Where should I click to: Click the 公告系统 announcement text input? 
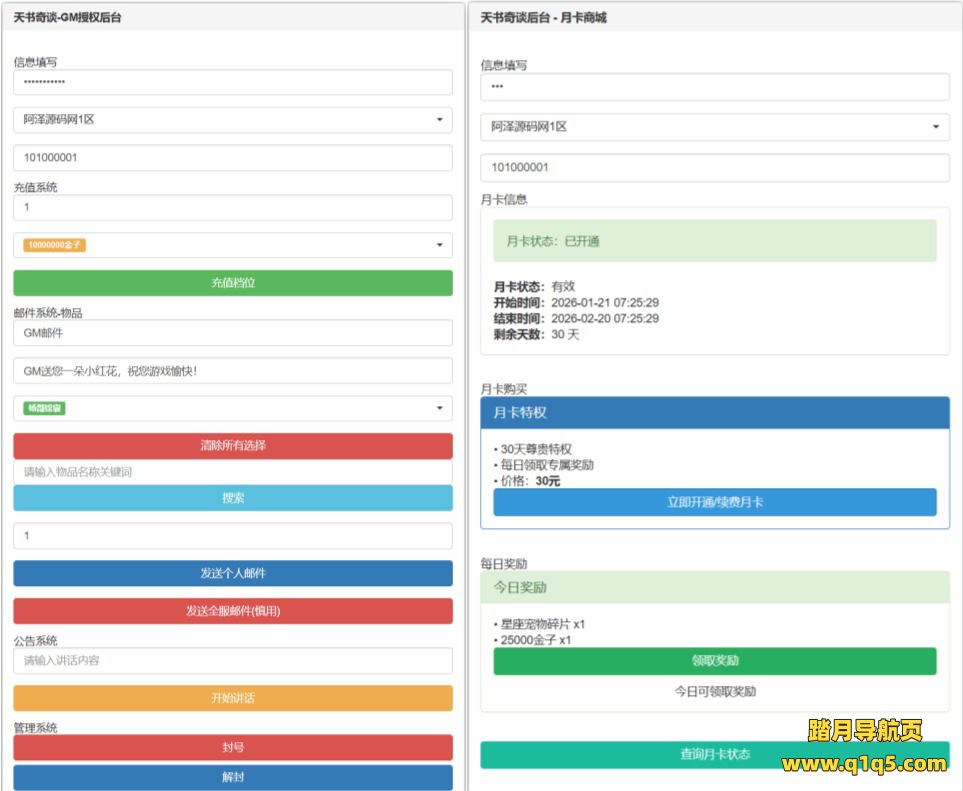pyautogui.click(x=232, y=661)
